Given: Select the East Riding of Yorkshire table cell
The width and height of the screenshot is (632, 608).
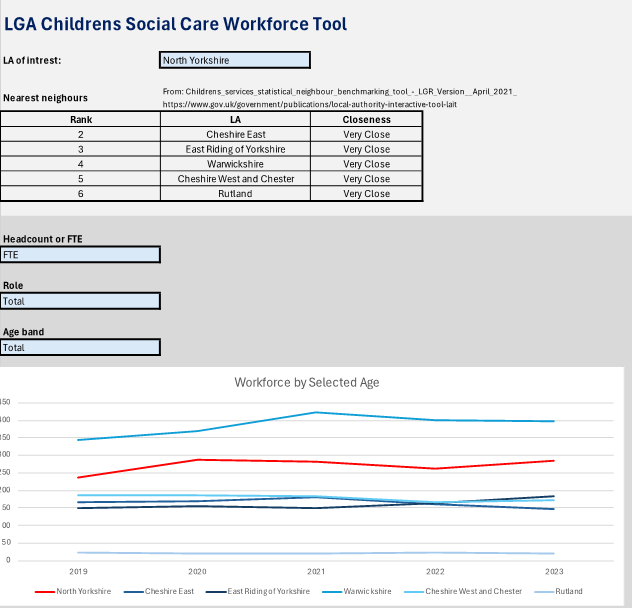Looking at the screenshot, I should pyautogui.click(x=235, y=149).
